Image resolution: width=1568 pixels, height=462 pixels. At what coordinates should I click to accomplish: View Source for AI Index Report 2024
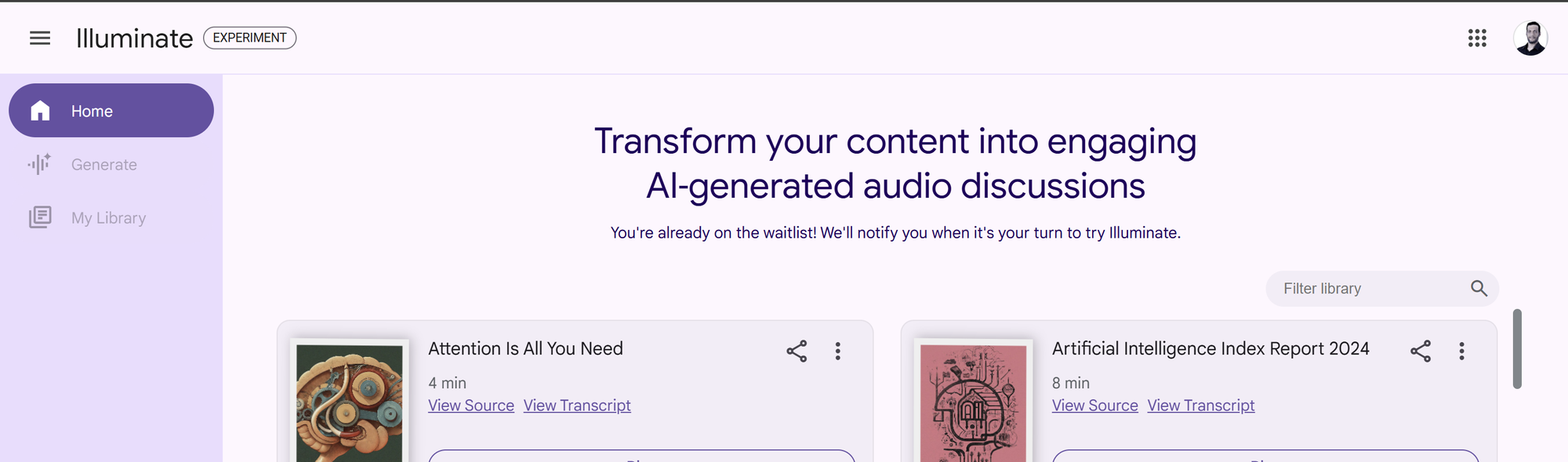(x=1095, y=406)
